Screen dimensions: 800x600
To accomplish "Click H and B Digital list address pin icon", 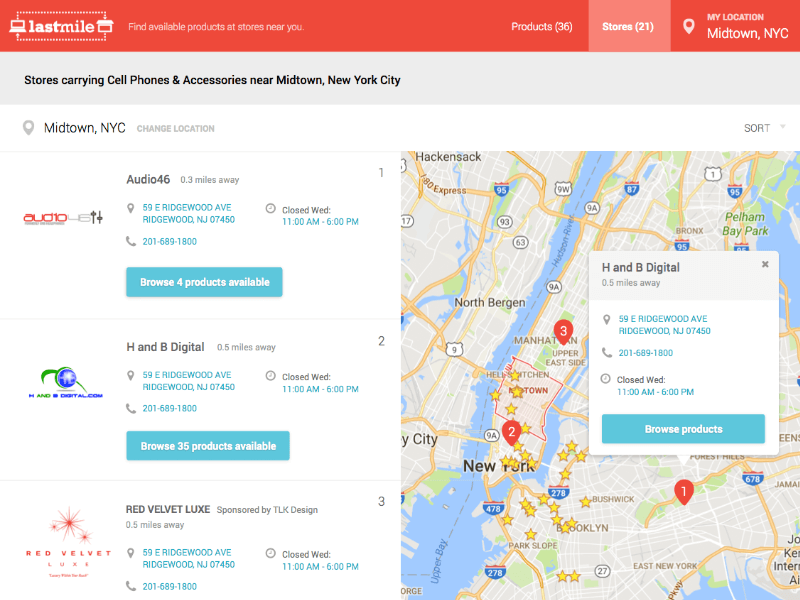I will [x=131, y=376].
